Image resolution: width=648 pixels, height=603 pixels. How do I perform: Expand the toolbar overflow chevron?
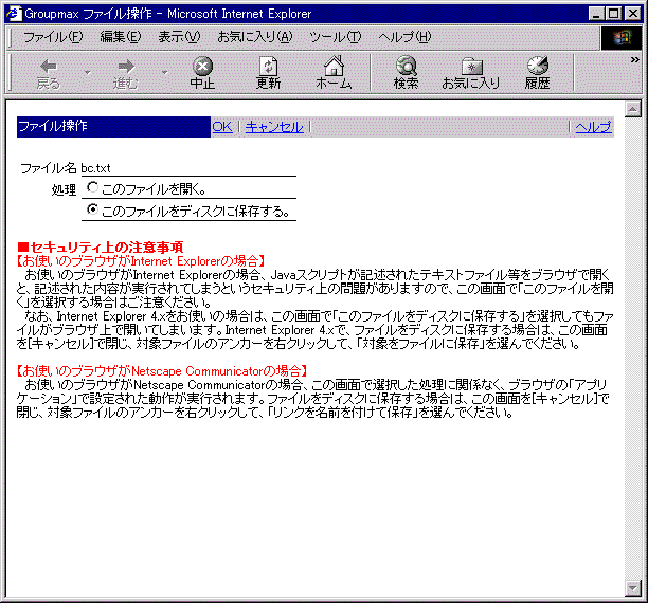635,60
